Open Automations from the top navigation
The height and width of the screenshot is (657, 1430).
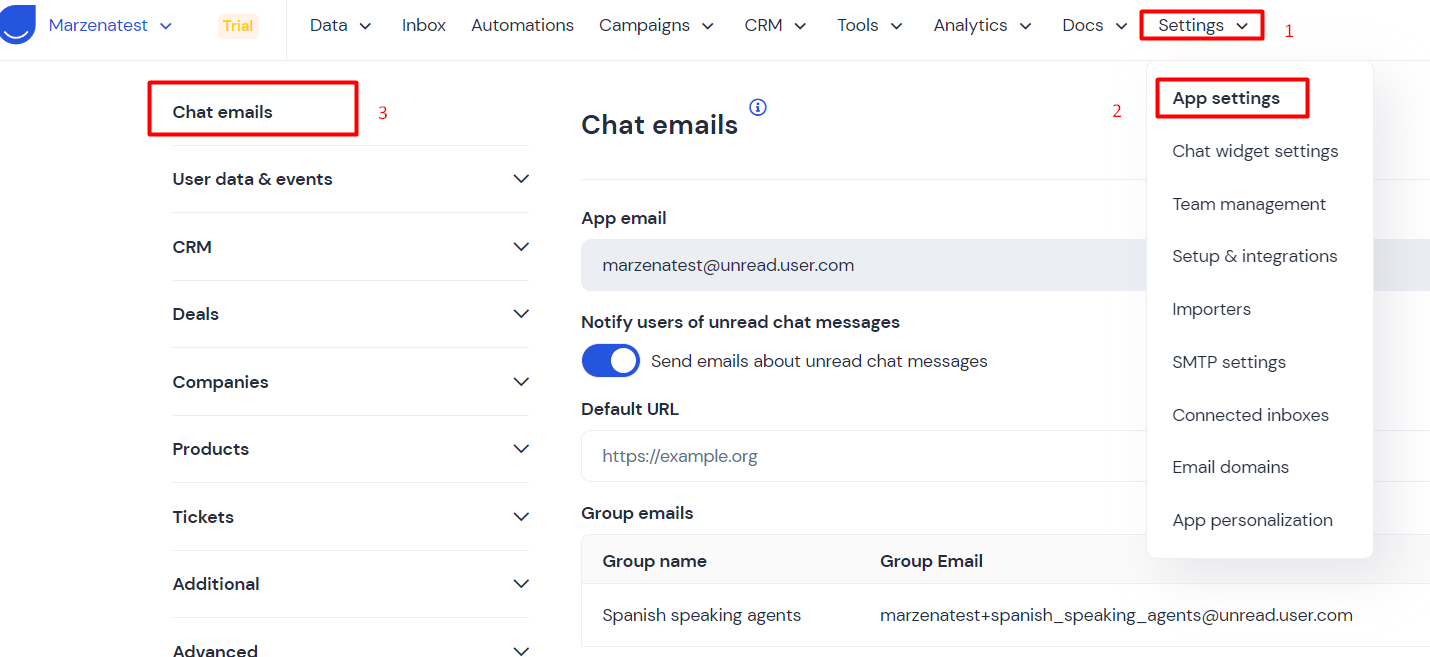tap(523, 25)
